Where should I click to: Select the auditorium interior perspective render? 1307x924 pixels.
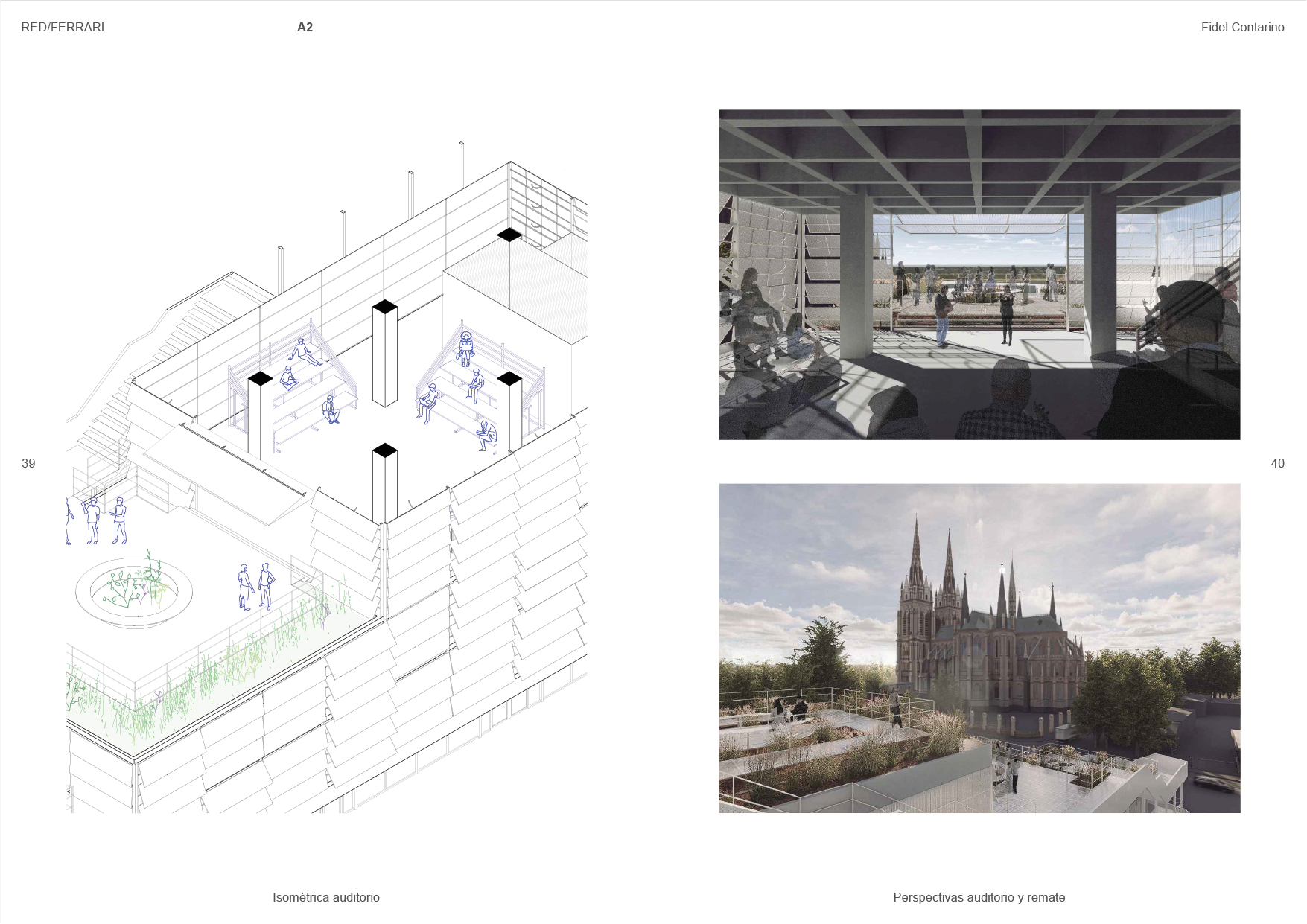click(x=979, y=275)
